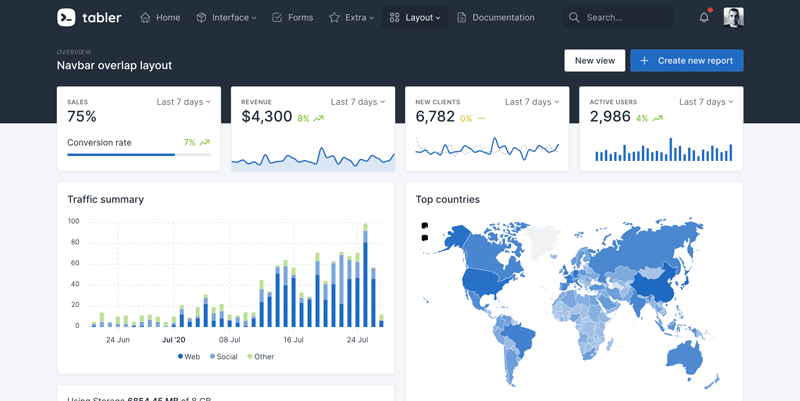Click Create new report button
Viewport: 800px width, 401px height.
pyautogui.click(x=686, y=61)
